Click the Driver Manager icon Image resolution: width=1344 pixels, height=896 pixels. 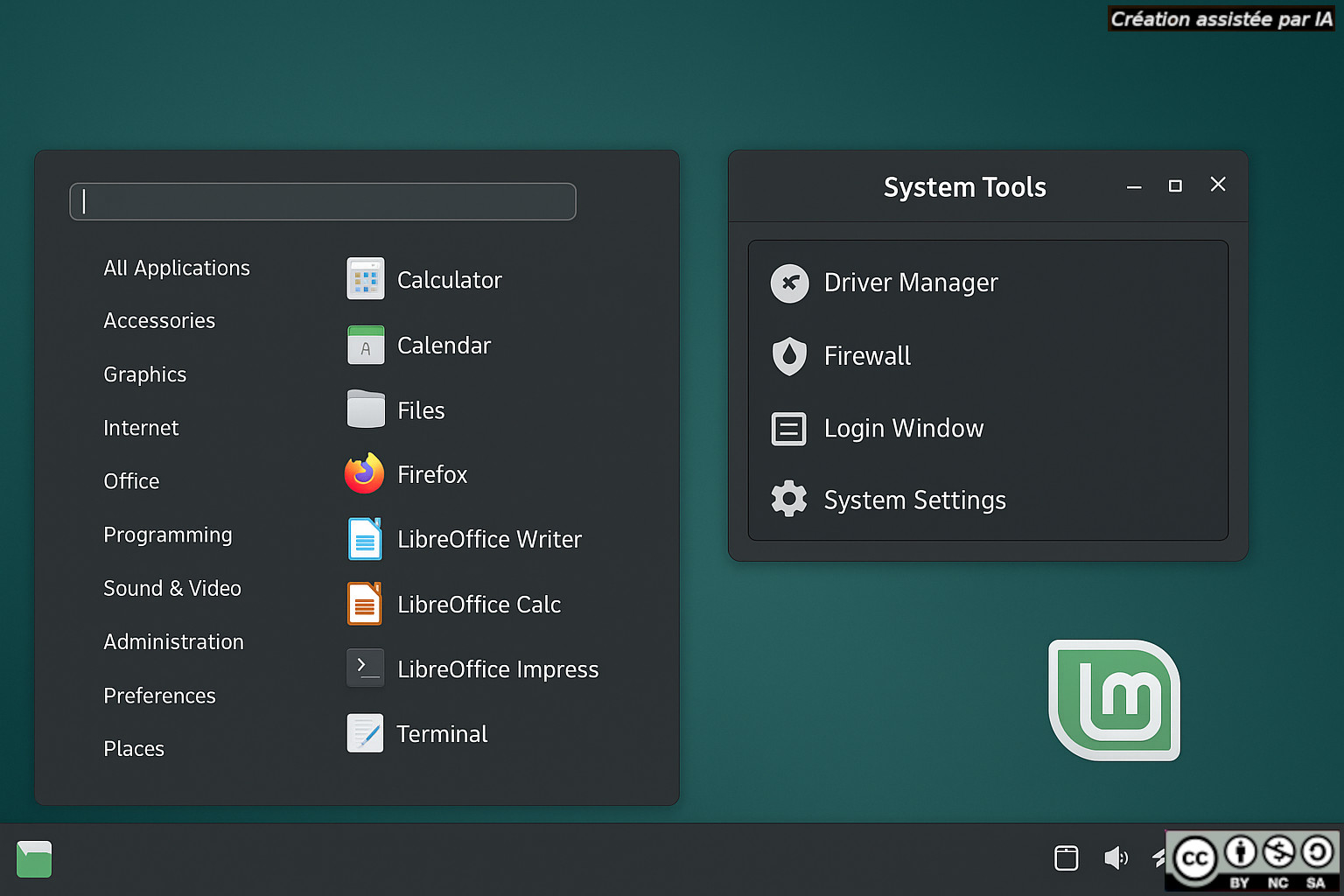coord(789,283)
